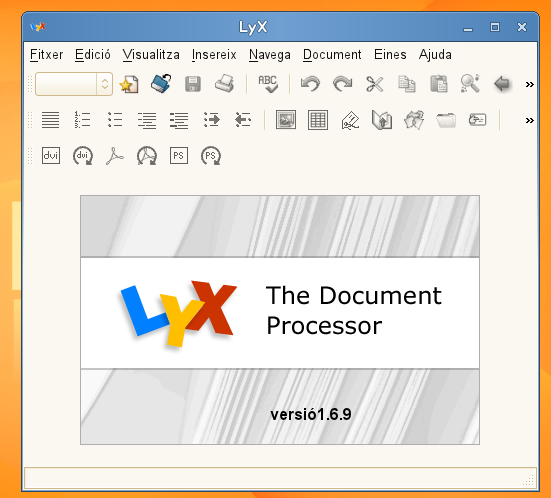Open an existing document
The height and width of the screenshot is (498, 551).
(x=161, y=84)
